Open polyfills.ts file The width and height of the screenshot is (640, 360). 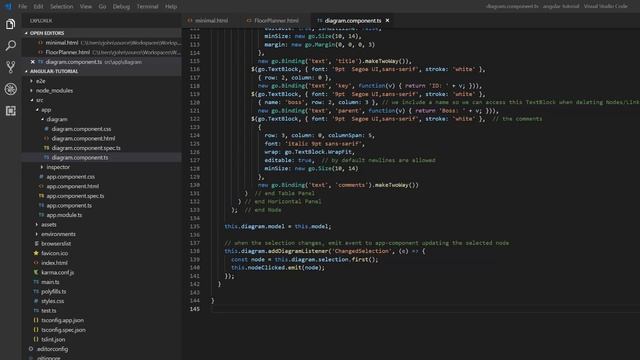pos(53,291)
